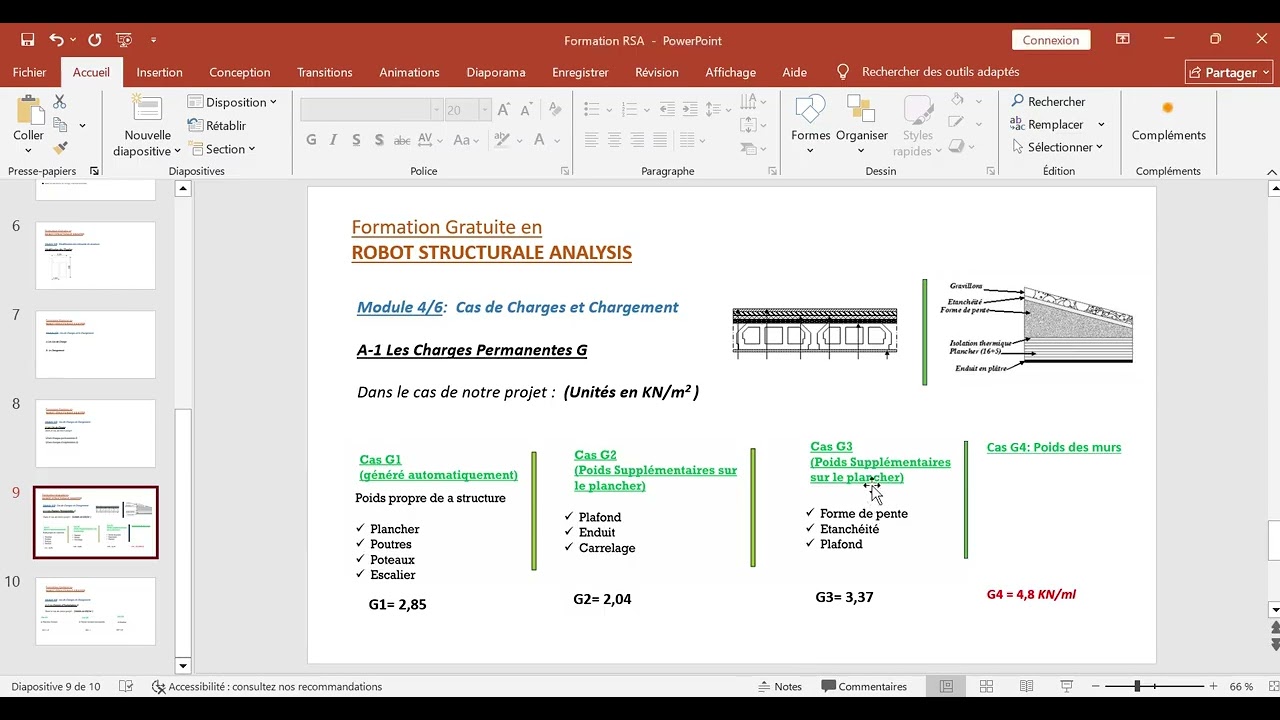Click the zoom slider handle
The image size is (1280, 720).
(1137, 686)
